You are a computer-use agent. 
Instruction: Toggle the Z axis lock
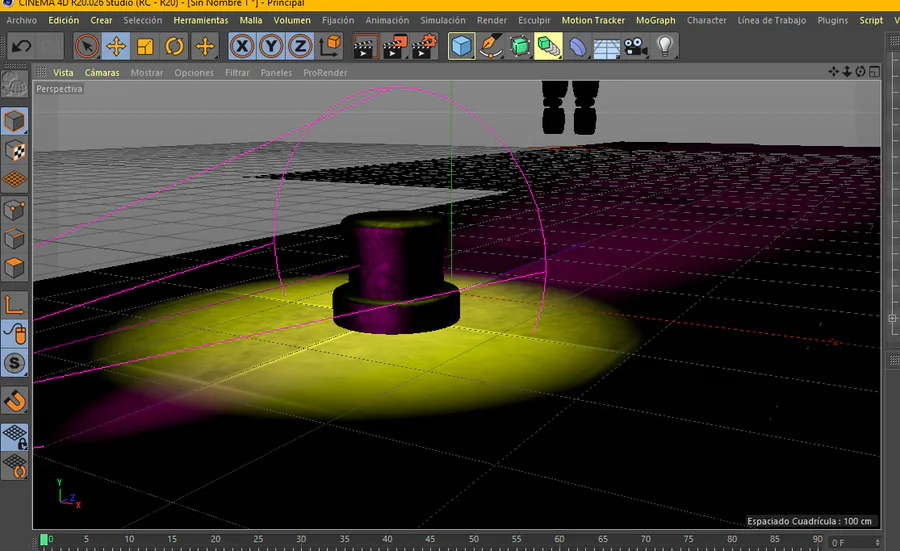299,46
